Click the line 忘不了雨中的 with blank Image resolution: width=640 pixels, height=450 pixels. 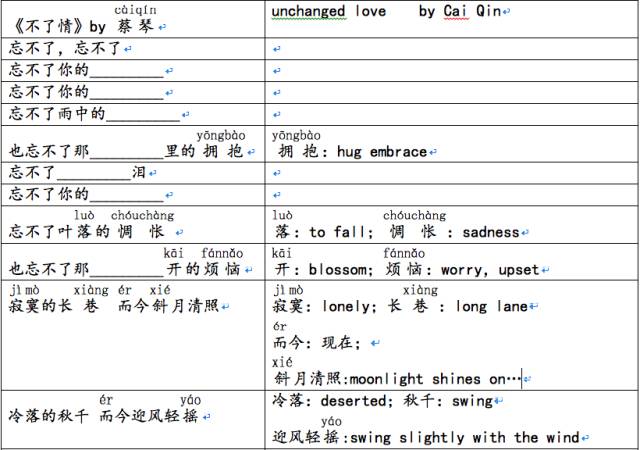[x=94, y=114]
